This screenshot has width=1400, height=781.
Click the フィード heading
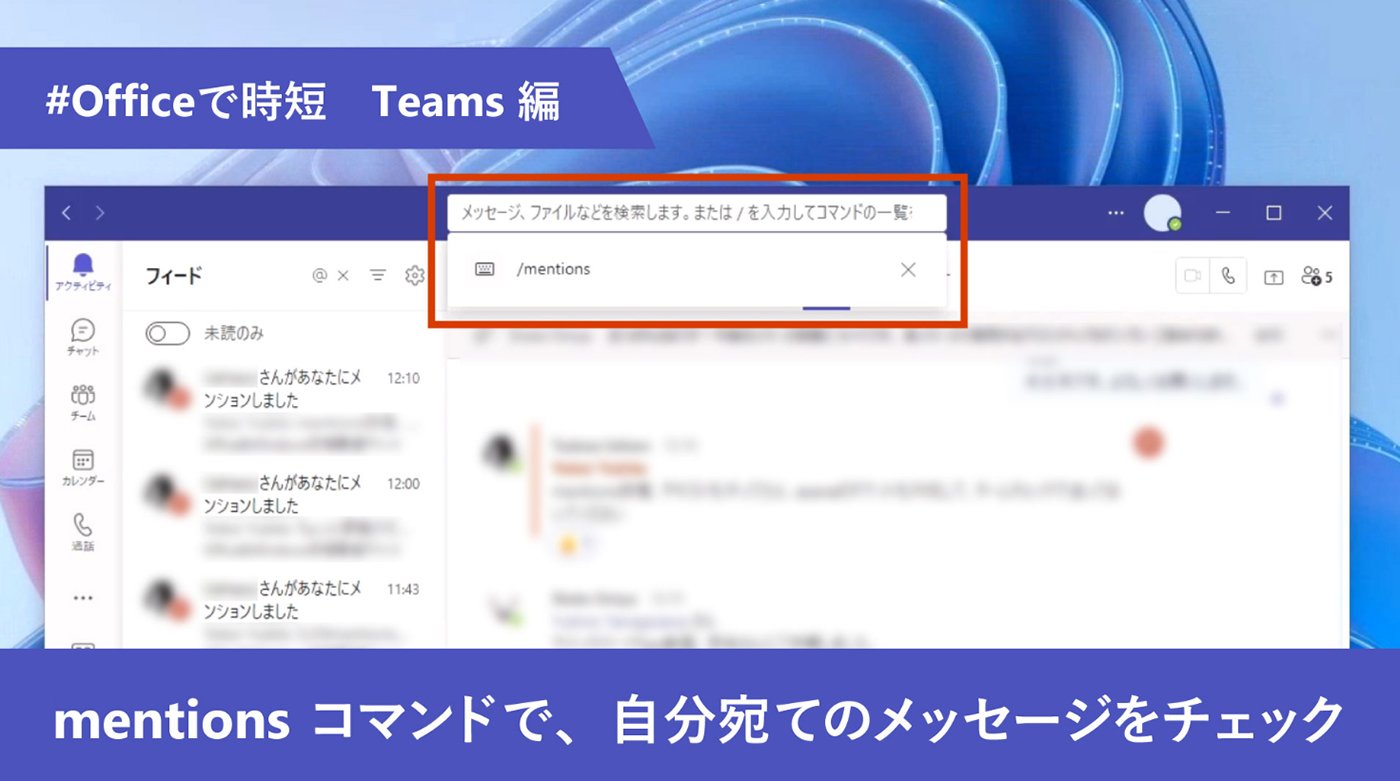(x=174, y=276)
